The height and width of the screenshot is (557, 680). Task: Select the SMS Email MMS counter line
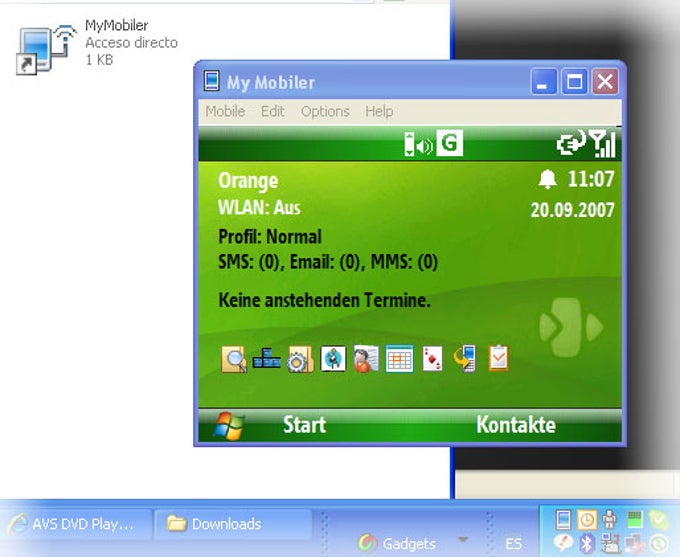pos(328,262)
